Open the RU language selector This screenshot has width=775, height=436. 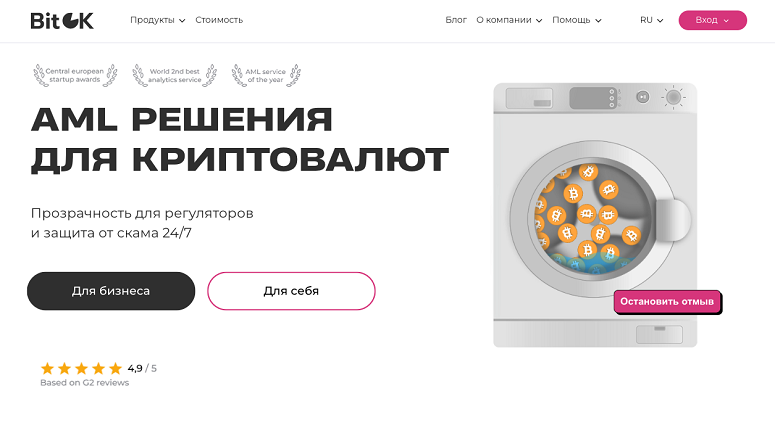pos(652,20)
